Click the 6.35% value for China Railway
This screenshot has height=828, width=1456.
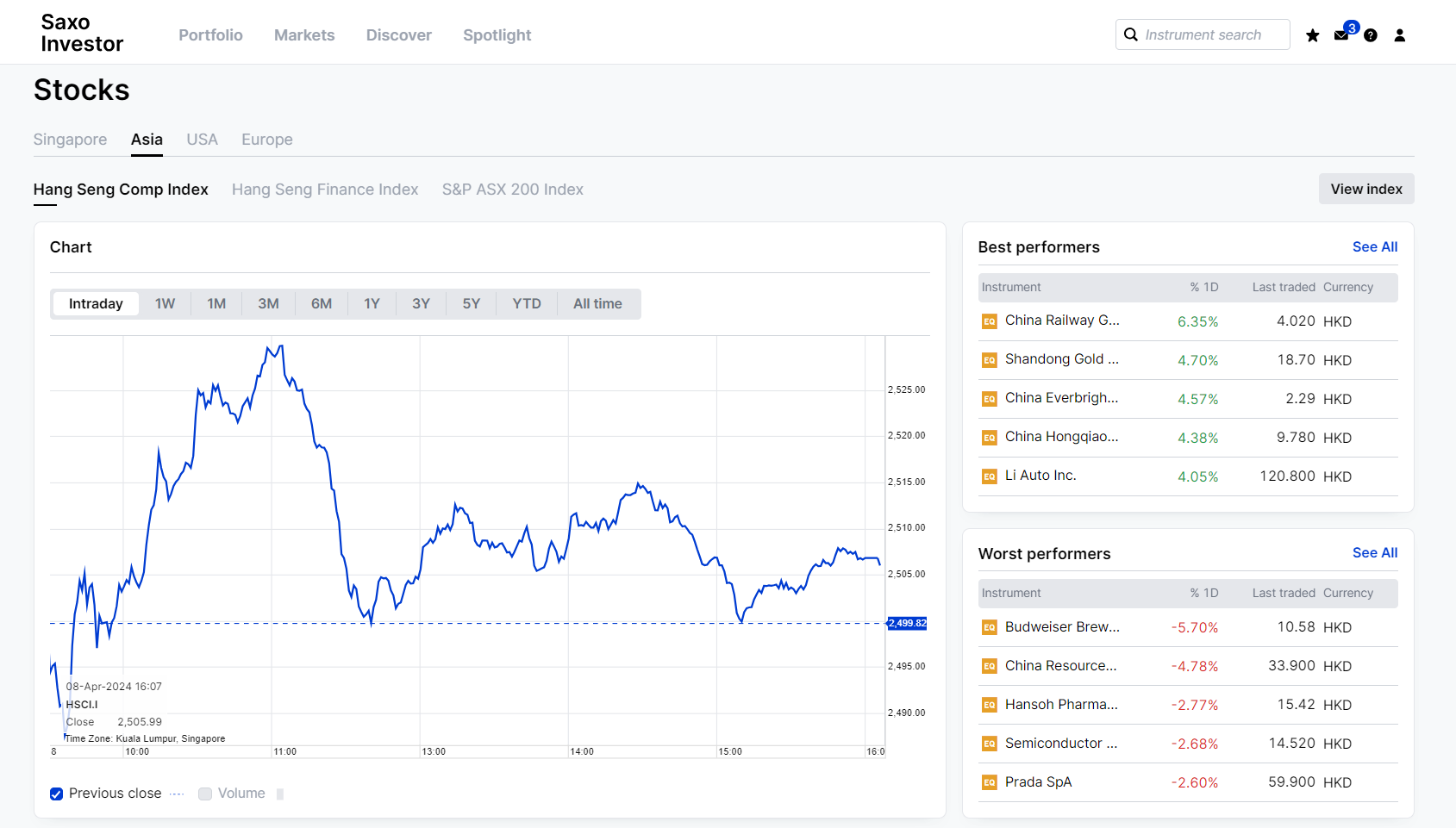[x=1197, y=321]
